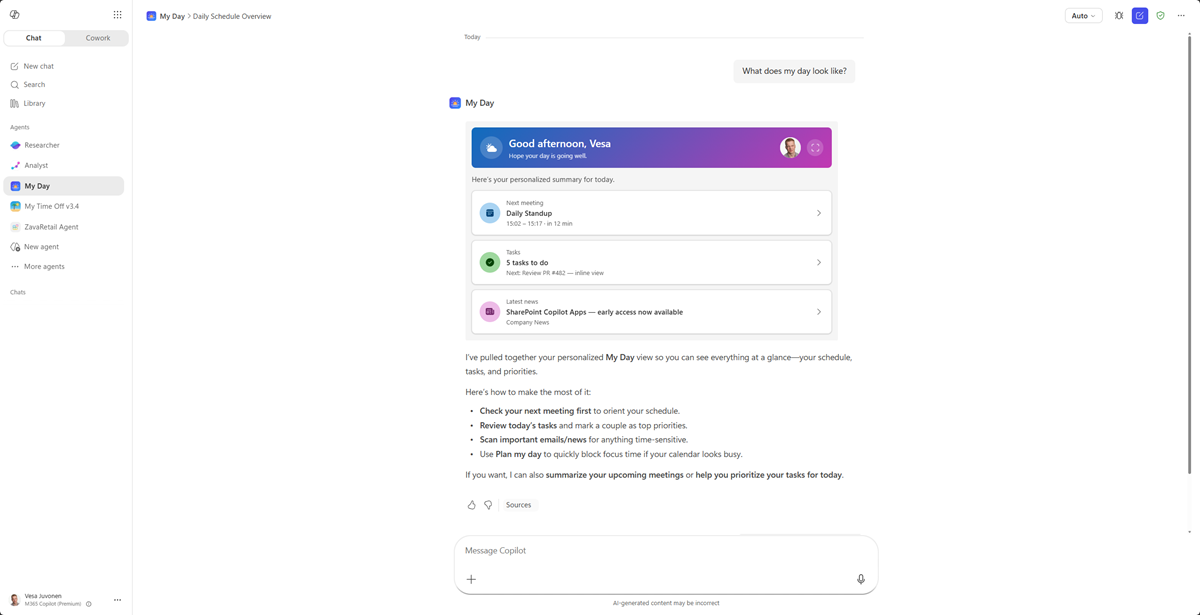
Task: Click Daily Schedule Overview title
Action: [x=232, y=16]
